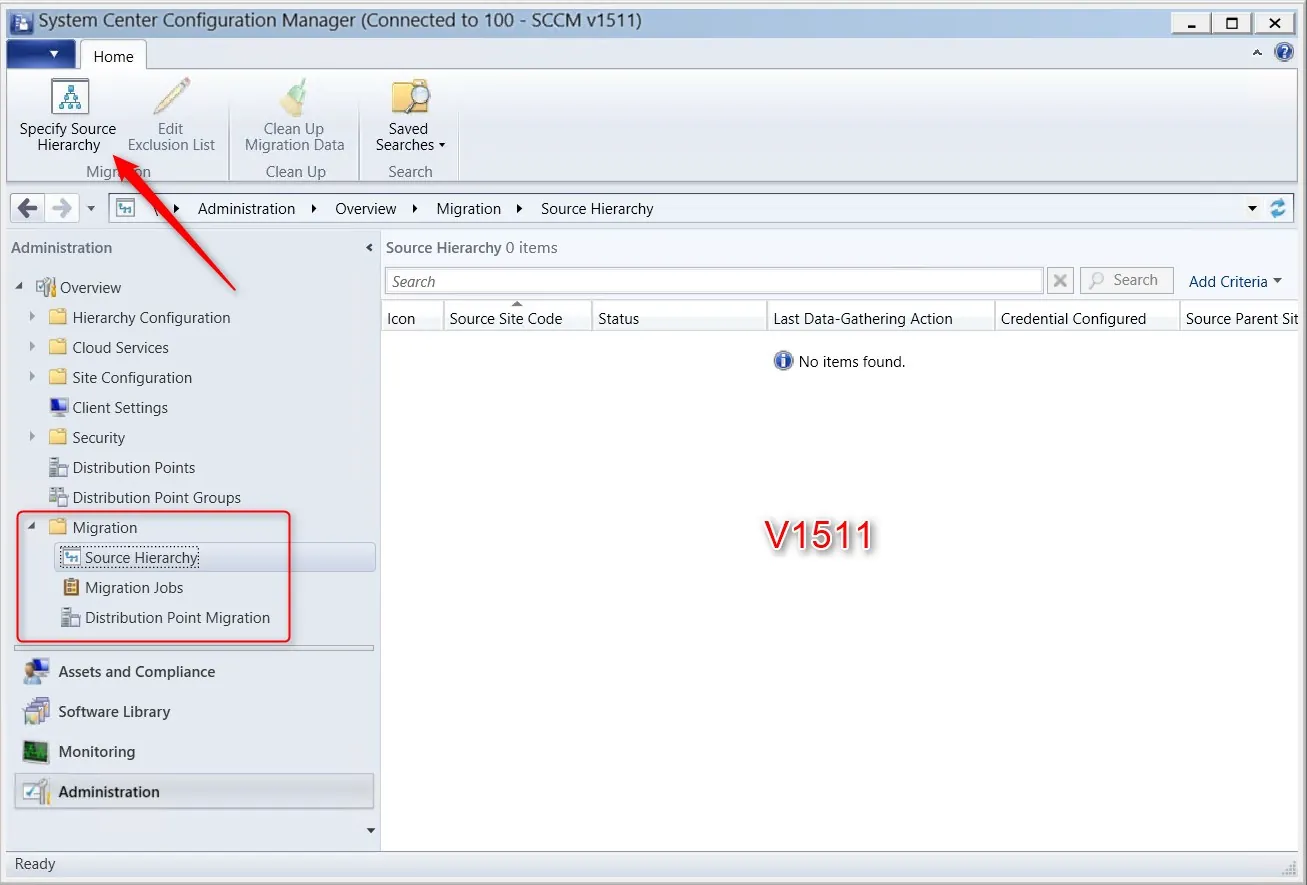Click the blue help question mark icon

pos(1285,53)
